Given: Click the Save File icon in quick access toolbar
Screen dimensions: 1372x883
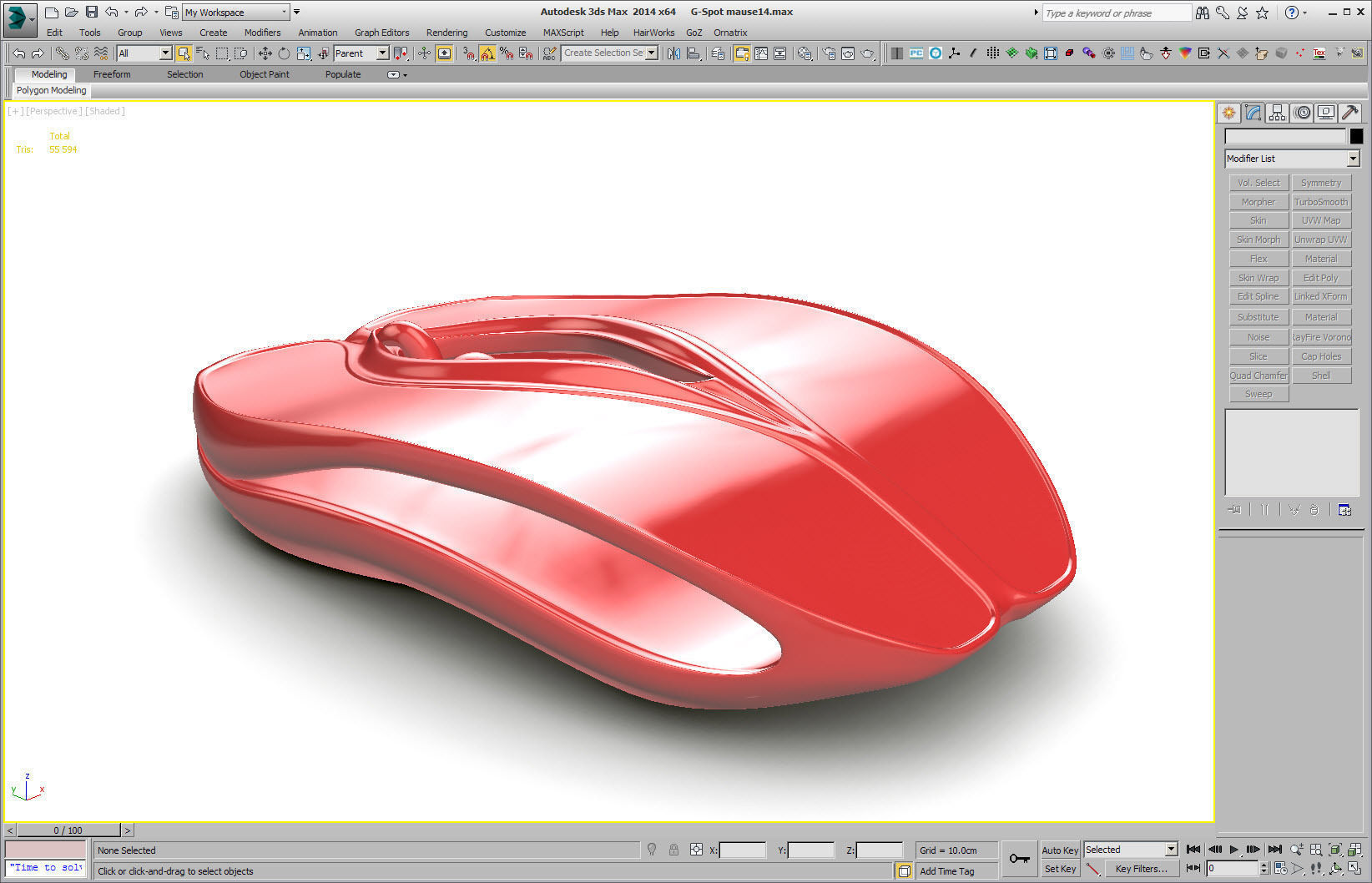Looking at the screenshot, I should click(x=92, y=13).
